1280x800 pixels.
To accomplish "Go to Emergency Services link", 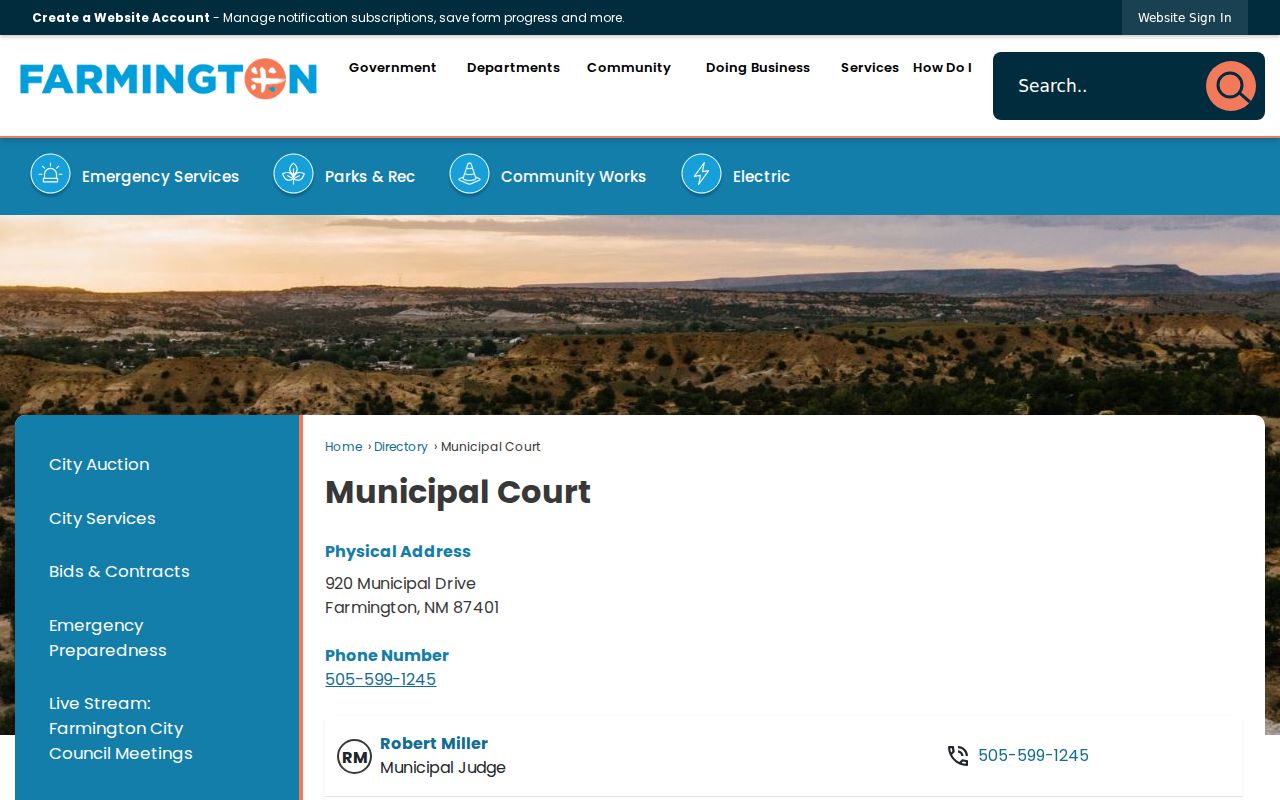I will pos(160,176).
